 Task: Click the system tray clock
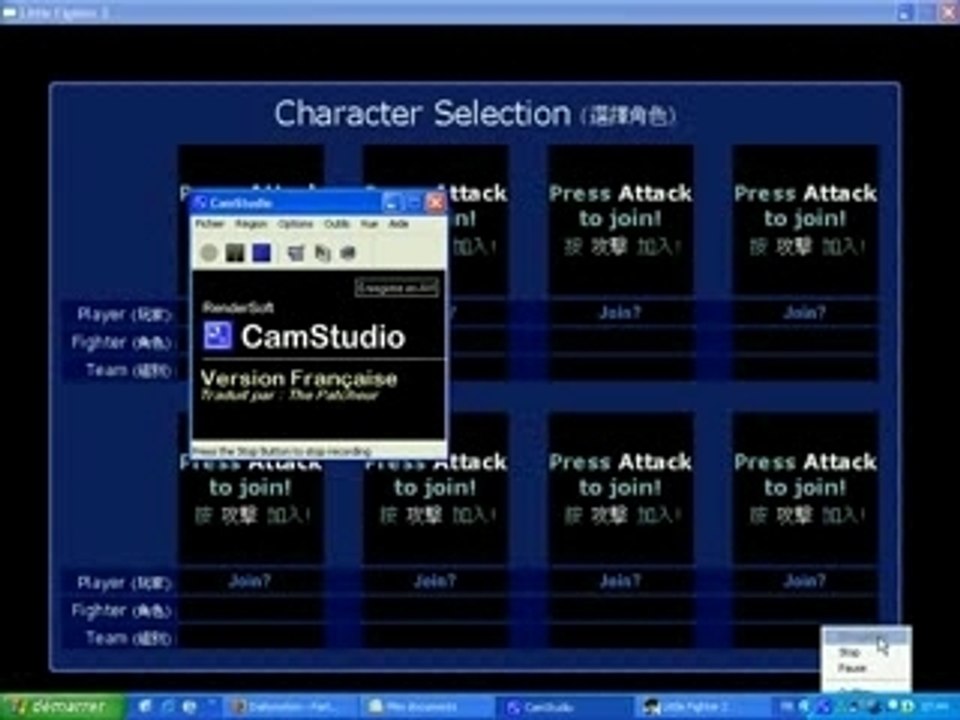(935, 707)
